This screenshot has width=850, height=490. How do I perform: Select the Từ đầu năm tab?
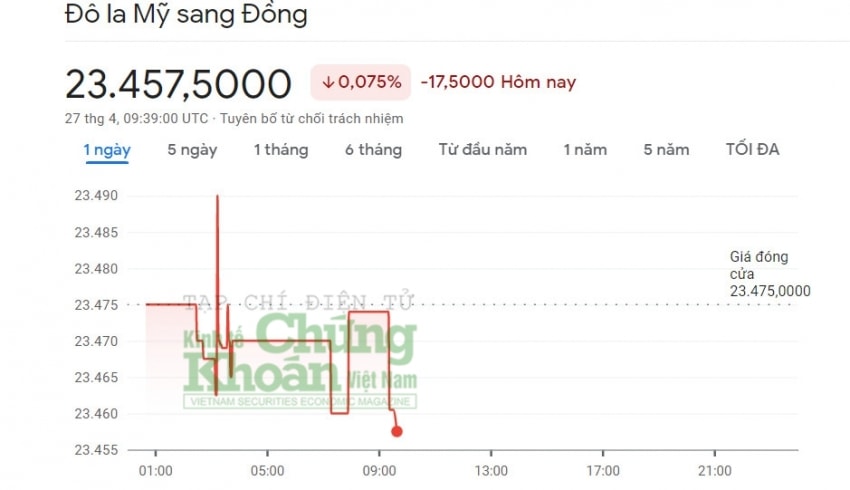click(482, 150)
